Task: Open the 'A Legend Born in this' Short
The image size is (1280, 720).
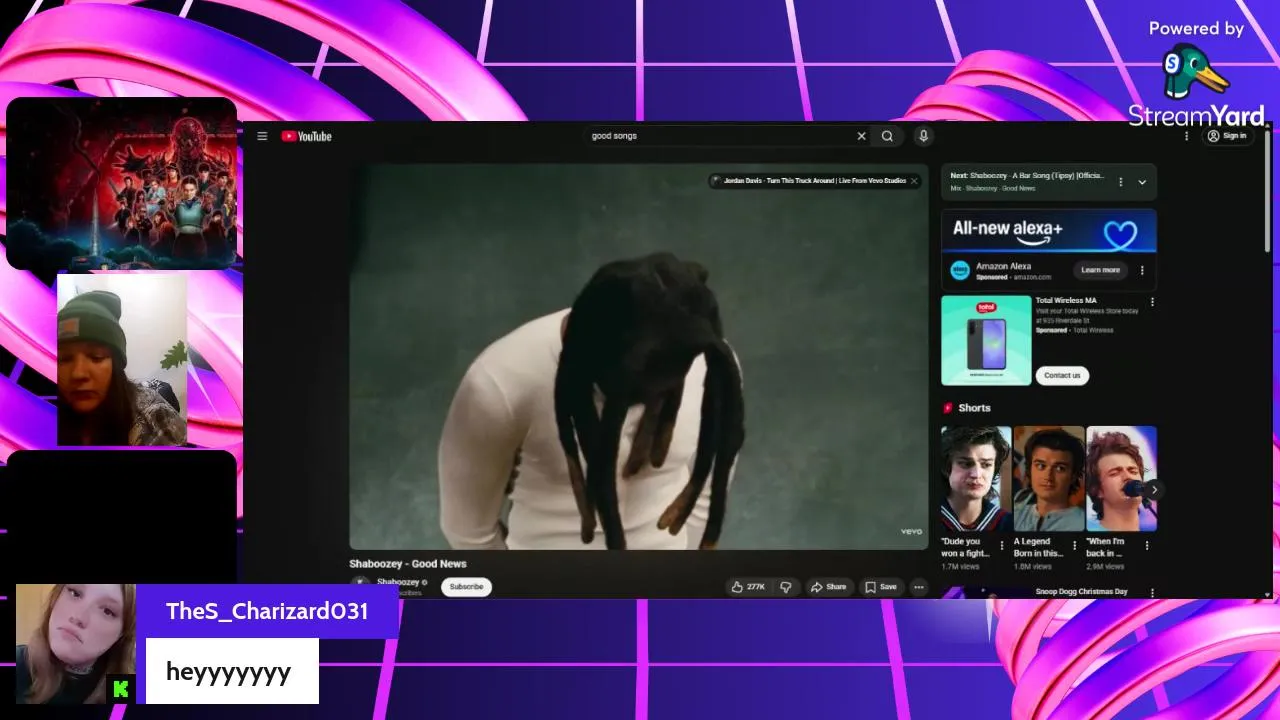Action: point(1049,478)
